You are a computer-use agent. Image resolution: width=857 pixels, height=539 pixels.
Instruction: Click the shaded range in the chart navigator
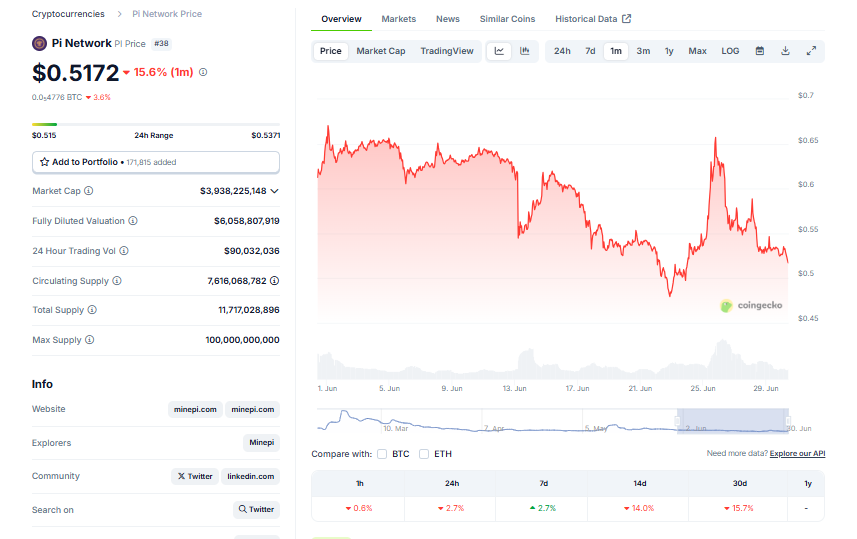733,421
